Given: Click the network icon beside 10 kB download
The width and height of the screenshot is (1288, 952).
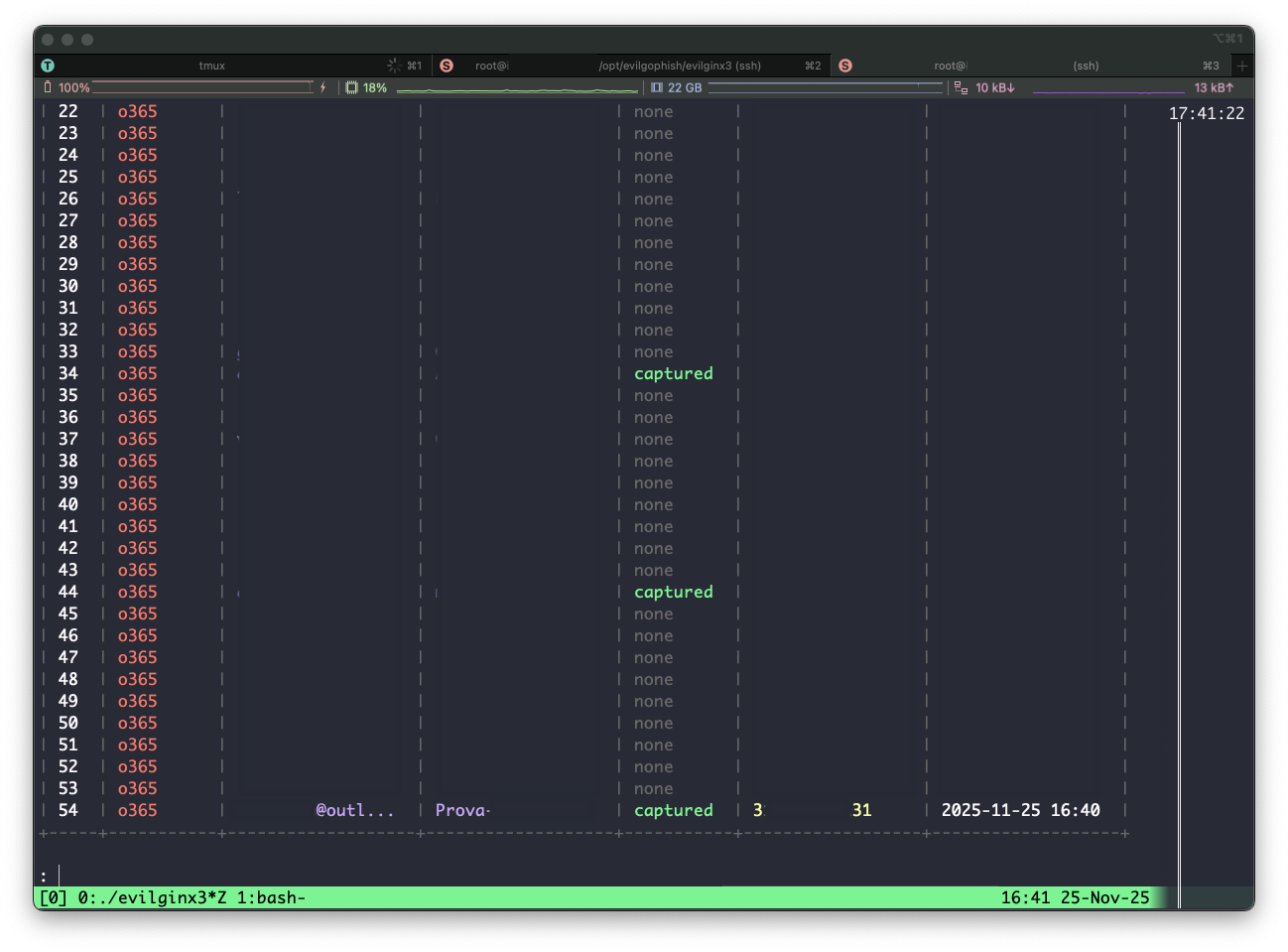Looking at the screenshot, I should pyautogui.click(x=961, y=87).
